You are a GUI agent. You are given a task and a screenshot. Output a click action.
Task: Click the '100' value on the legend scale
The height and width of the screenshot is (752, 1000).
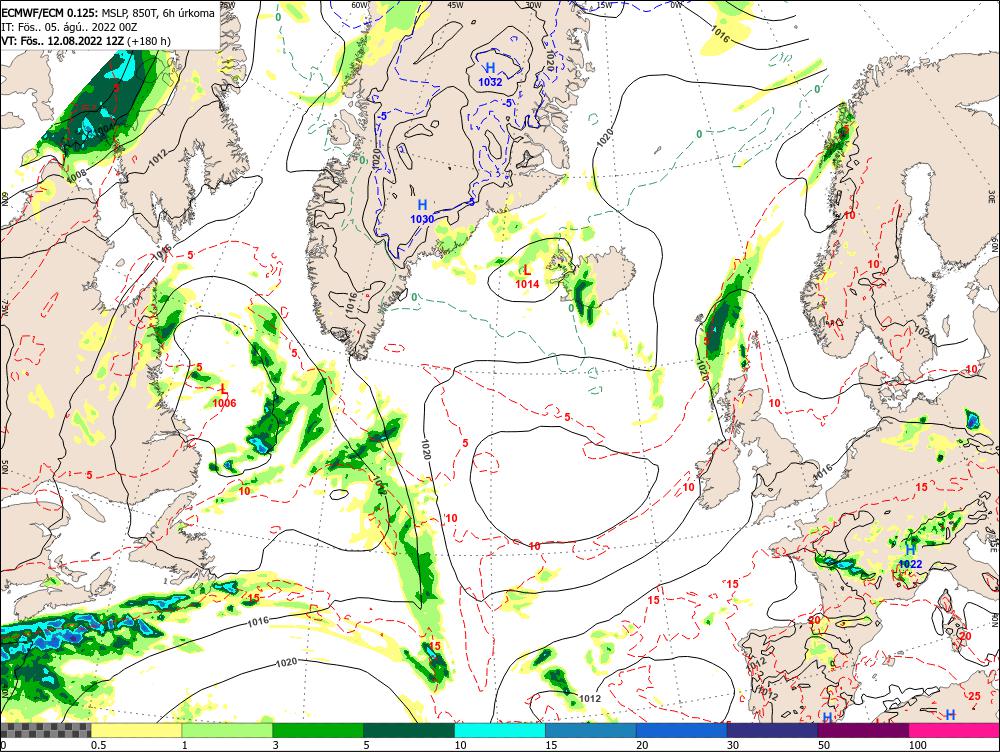click(x=918, y=745)
